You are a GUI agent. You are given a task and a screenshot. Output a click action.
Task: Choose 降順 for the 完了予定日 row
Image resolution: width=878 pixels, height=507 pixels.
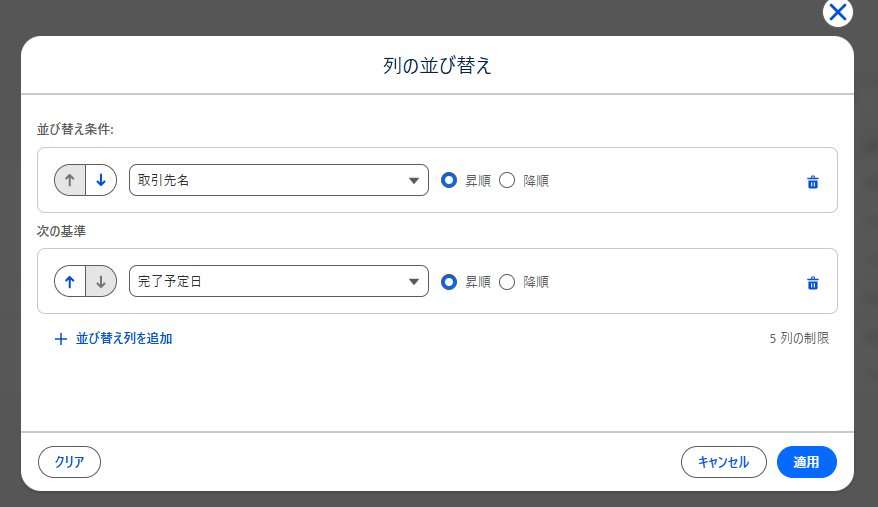coord(507,282)
